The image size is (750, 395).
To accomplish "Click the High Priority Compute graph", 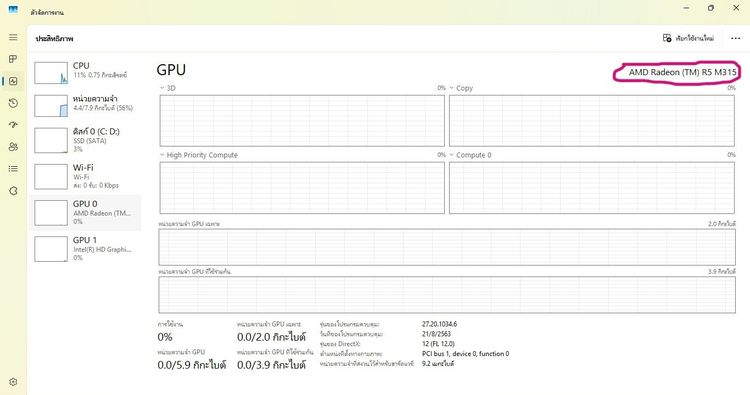I will [302, 187].
